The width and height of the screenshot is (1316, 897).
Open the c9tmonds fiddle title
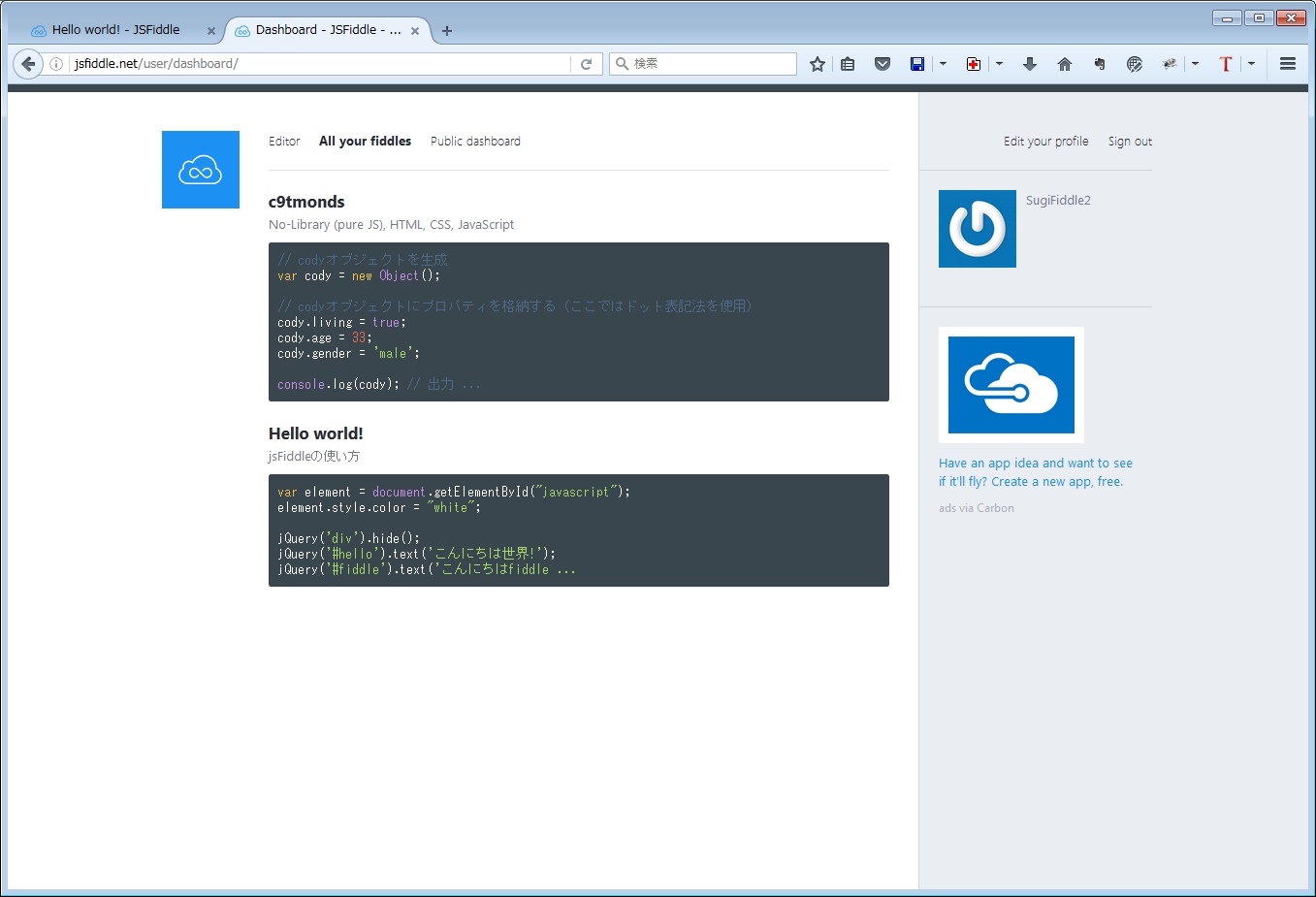[x=306, y=202]
